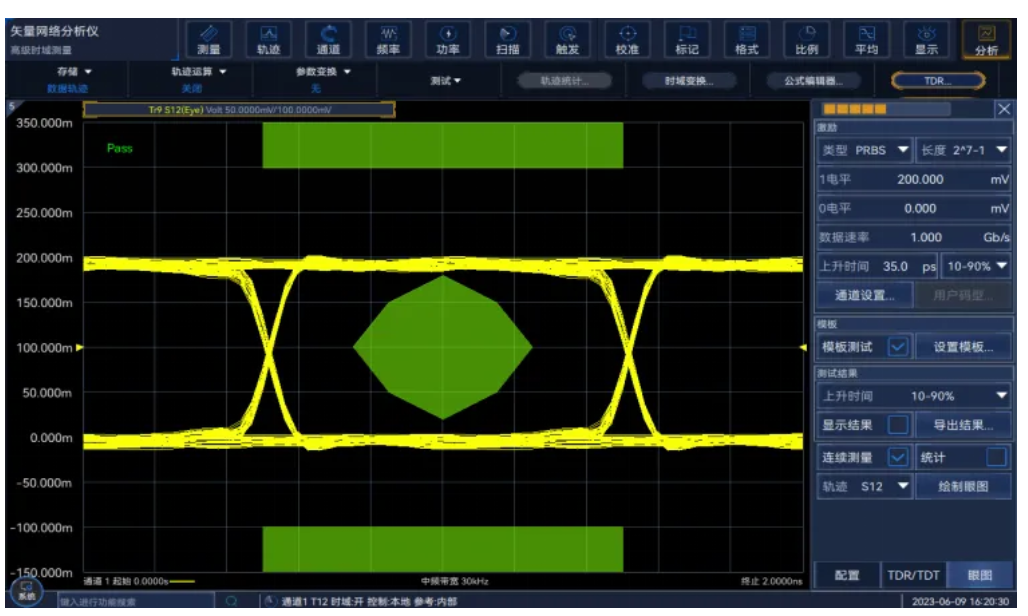This screenshot has height=616, width=1028.
Task: Click the 绘制眼图 draw eye diagram button
Action: click(963, 486)
